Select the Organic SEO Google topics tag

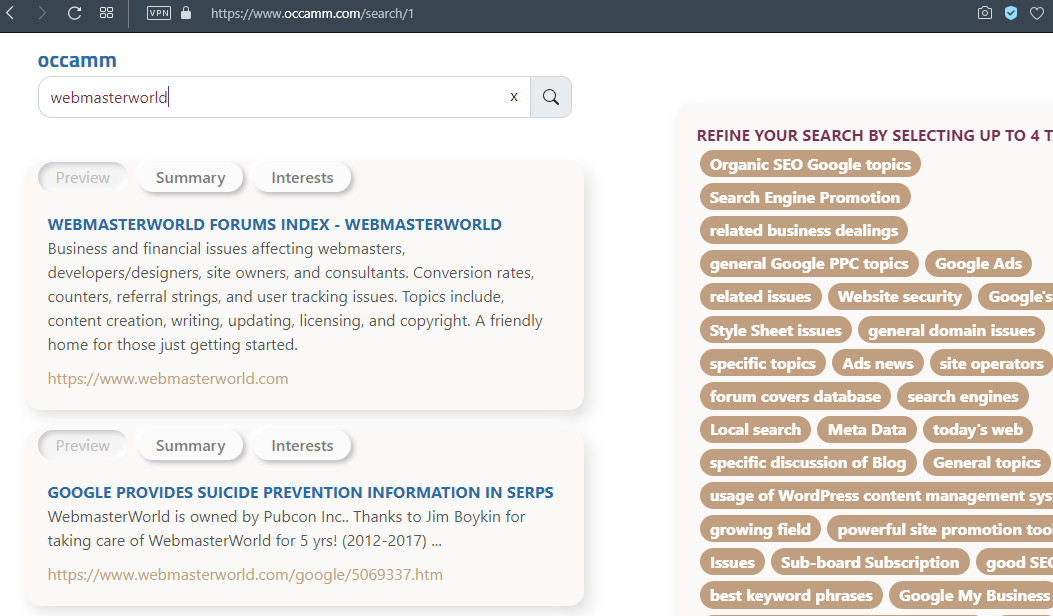pos(810,165)
